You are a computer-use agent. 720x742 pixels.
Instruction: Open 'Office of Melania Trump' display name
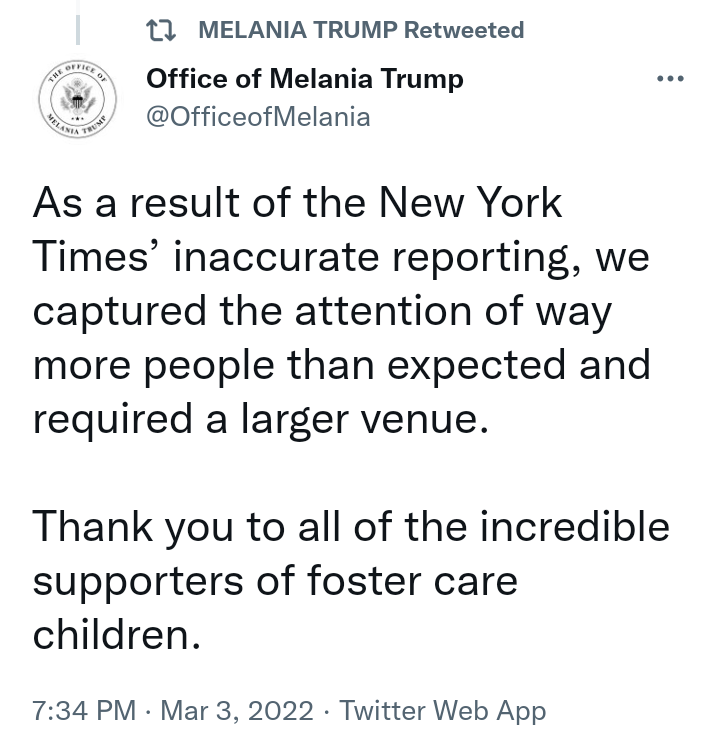305,79
